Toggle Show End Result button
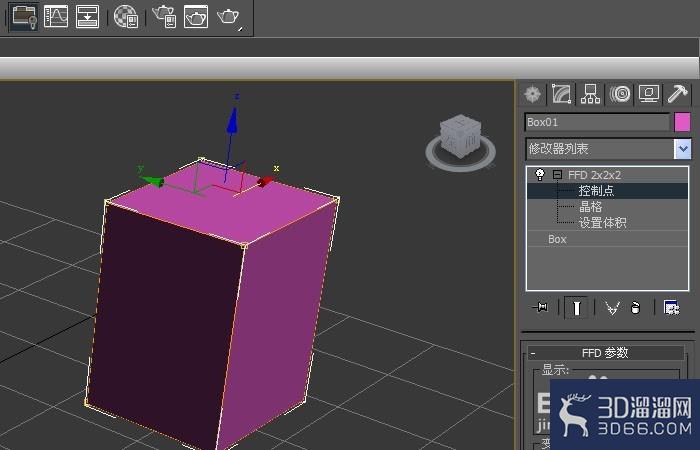This screenshot has width=700, height=450. coord(576,308)
